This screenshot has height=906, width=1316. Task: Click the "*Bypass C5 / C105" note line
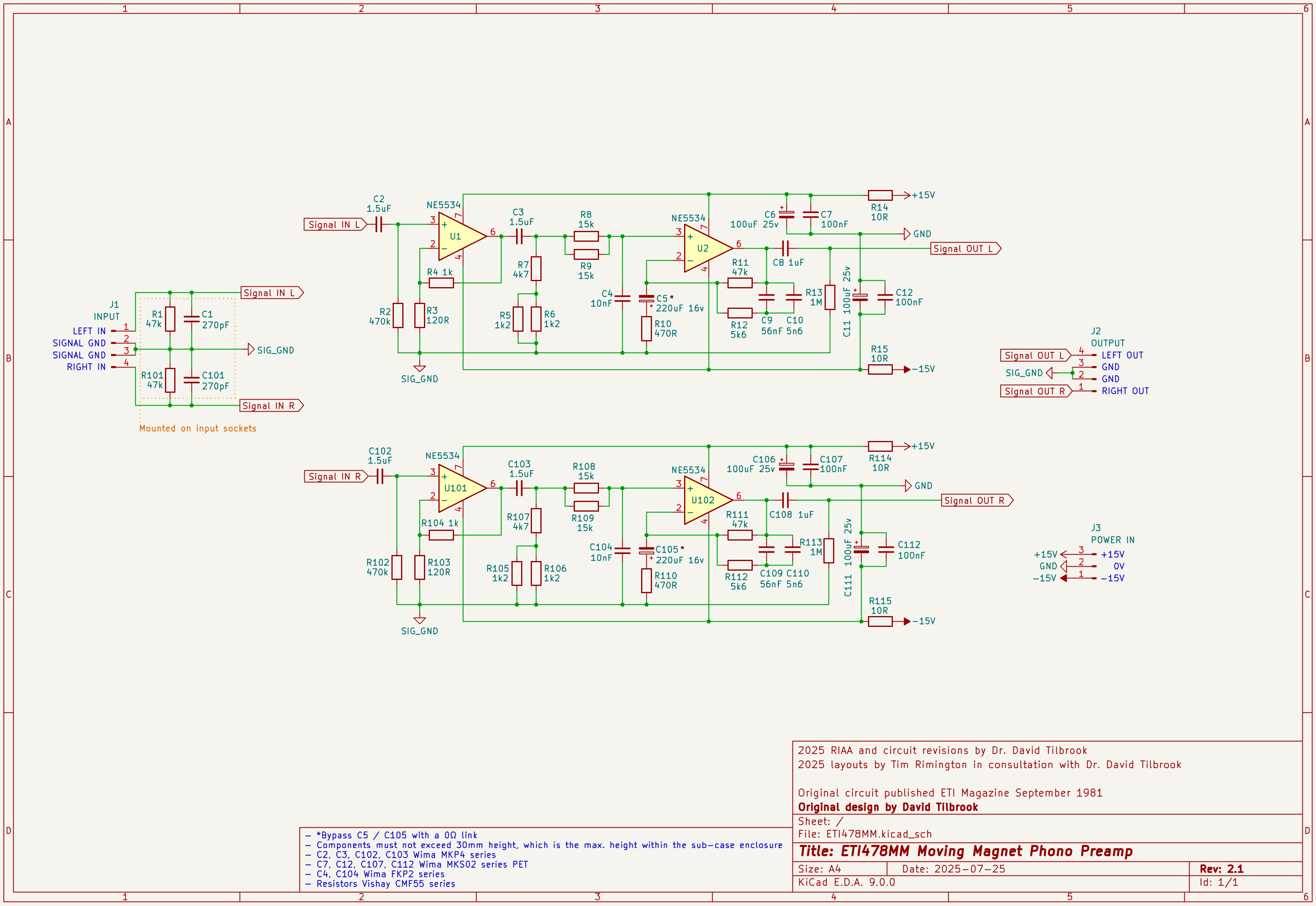[391, 835]
